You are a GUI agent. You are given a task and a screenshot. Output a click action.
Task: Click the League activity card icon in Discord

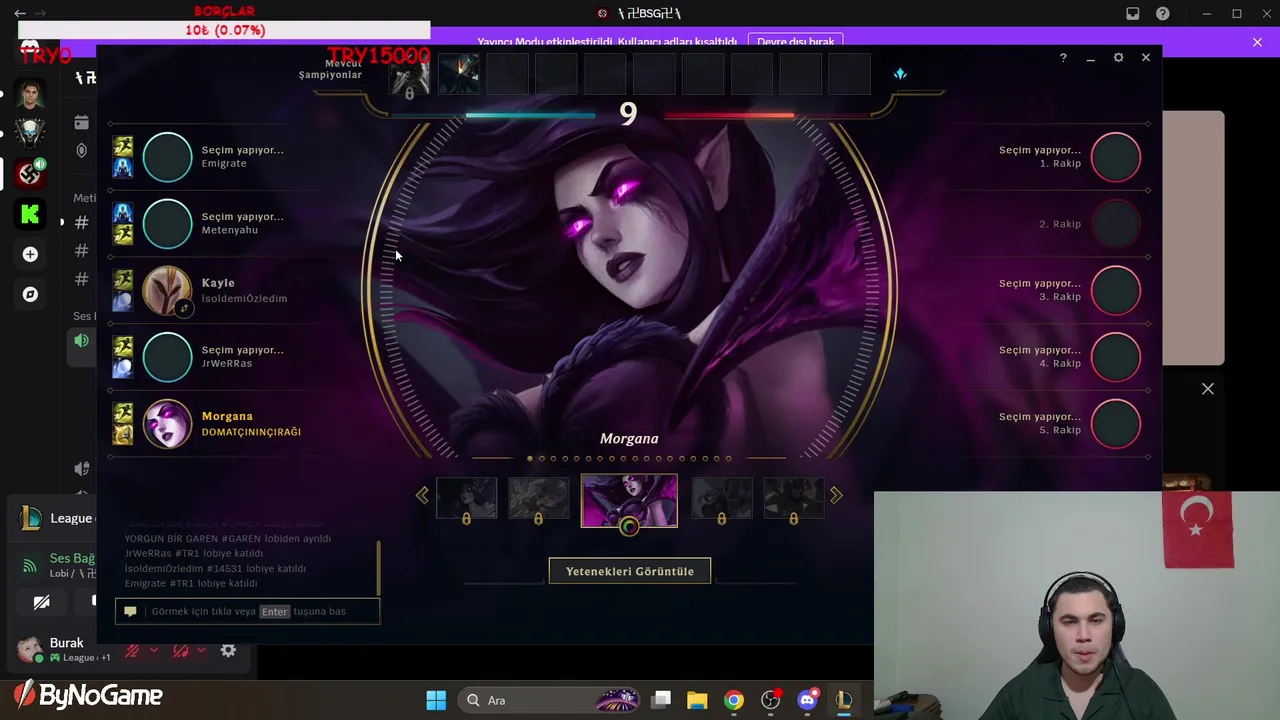[31, 518]
